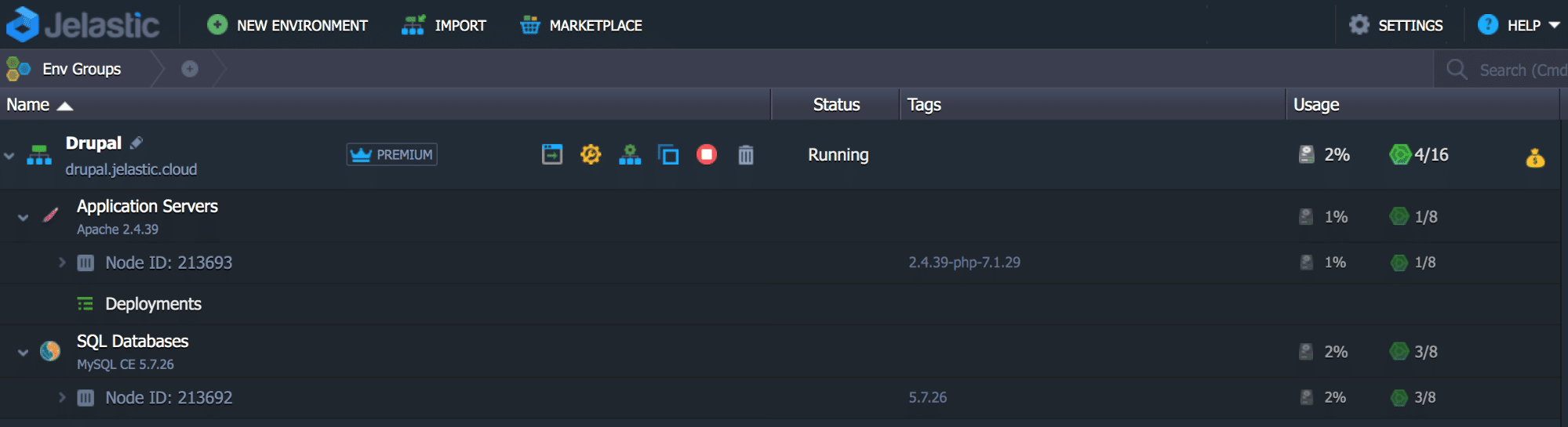Viewport: 1568px width, 427px height.
Task: Click the Node ID: 213693 container icon
Action: pos(85,262)
